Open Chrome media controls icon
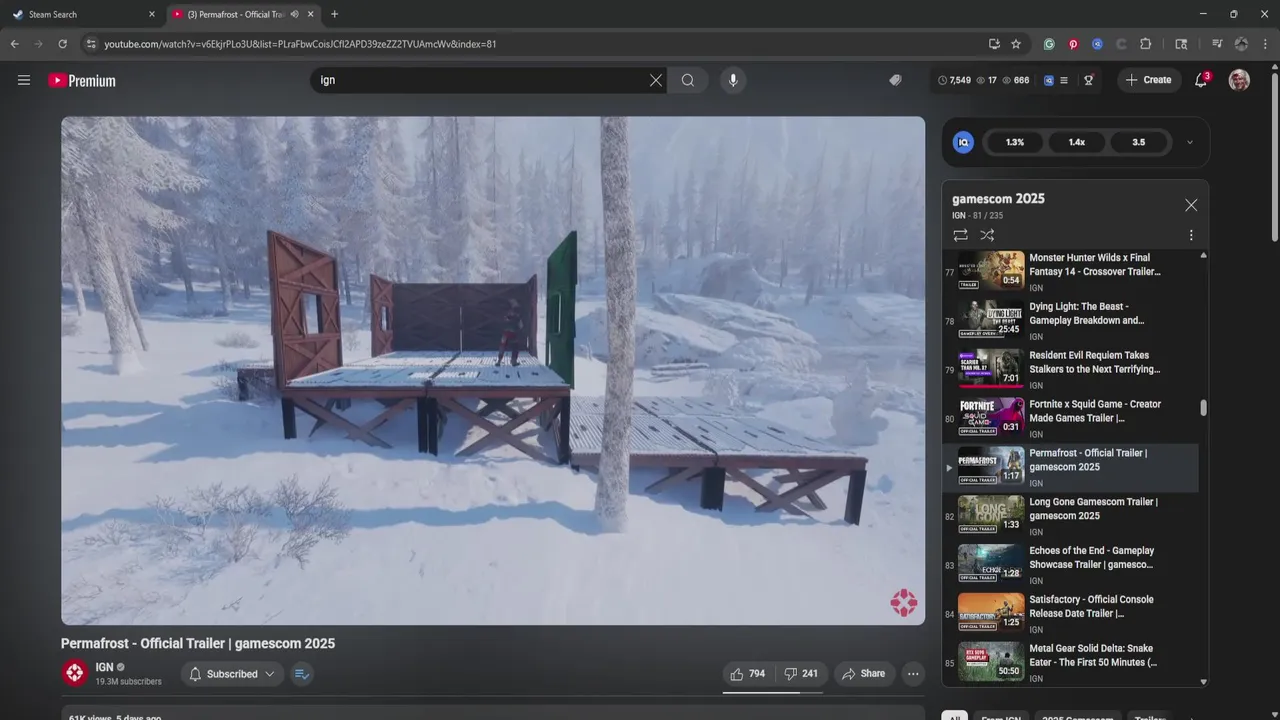The image size is (1280, 720). 1217,44
